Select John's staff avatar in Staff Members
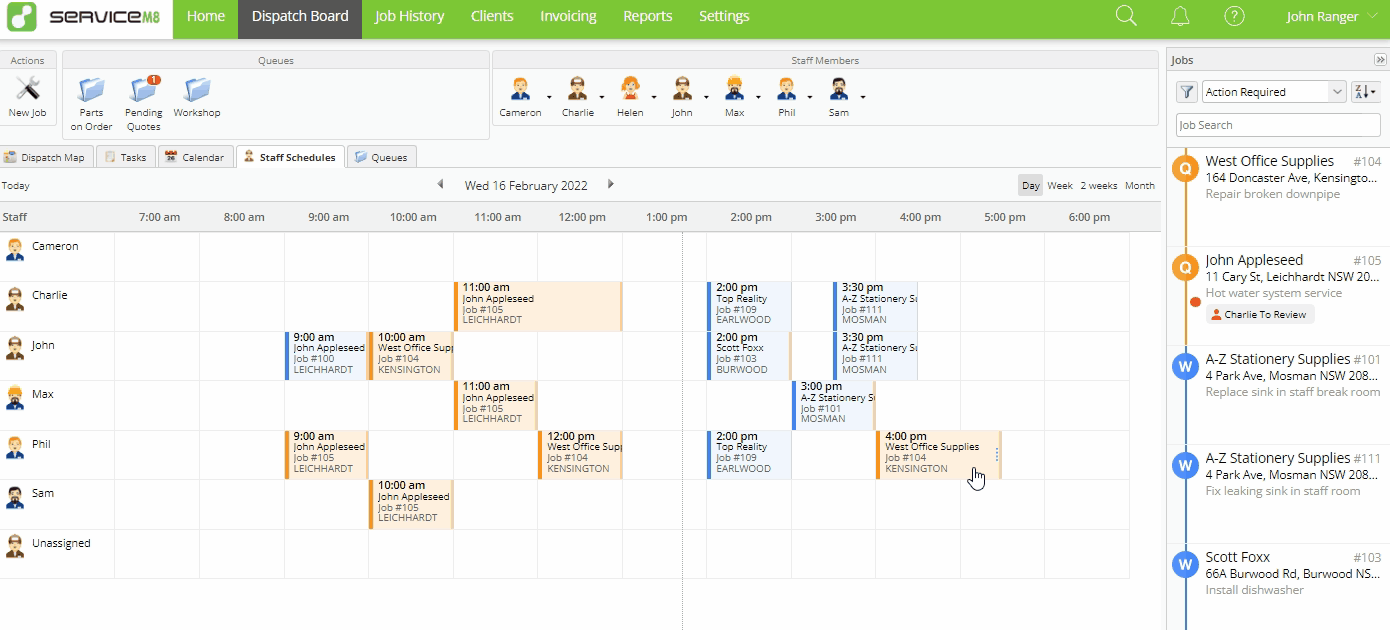The image size is (1390, 630). 682,89
